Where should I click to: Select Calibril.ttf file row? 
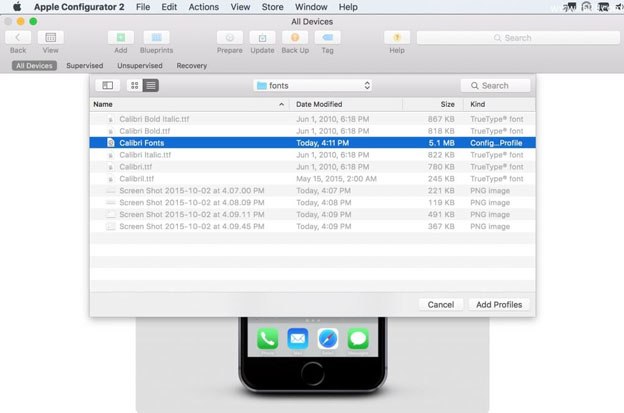pyautogui.click(x=312, y=179)
